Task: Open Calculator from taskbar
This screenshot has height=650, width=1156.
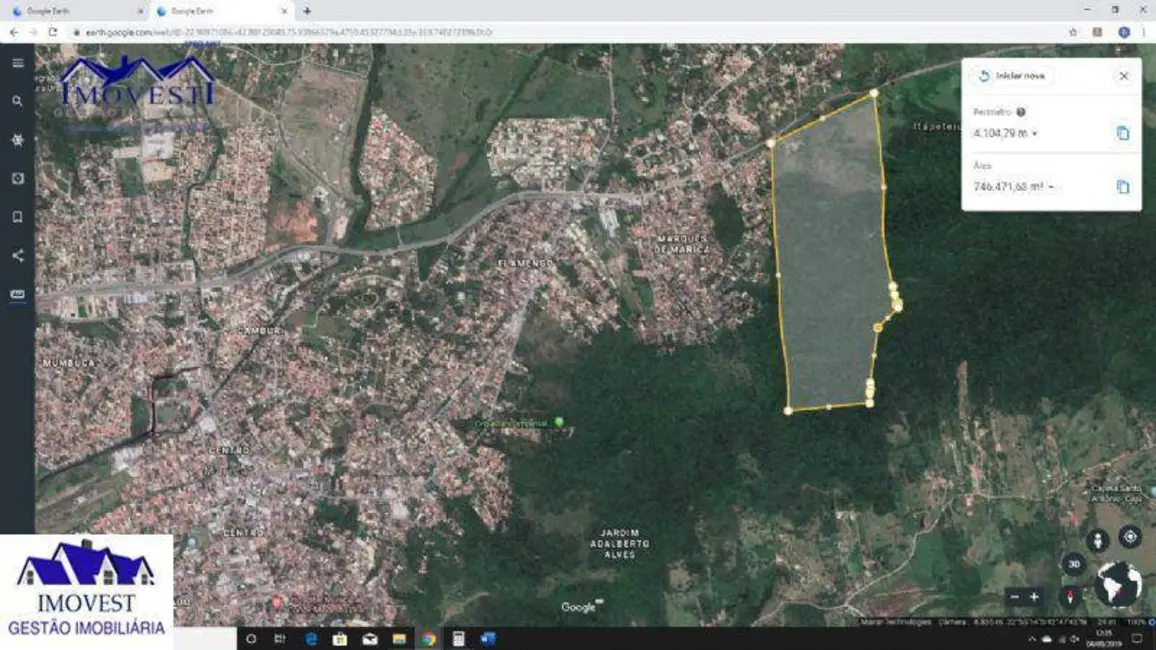Action: pyautogui.click(x=459, y=639)
